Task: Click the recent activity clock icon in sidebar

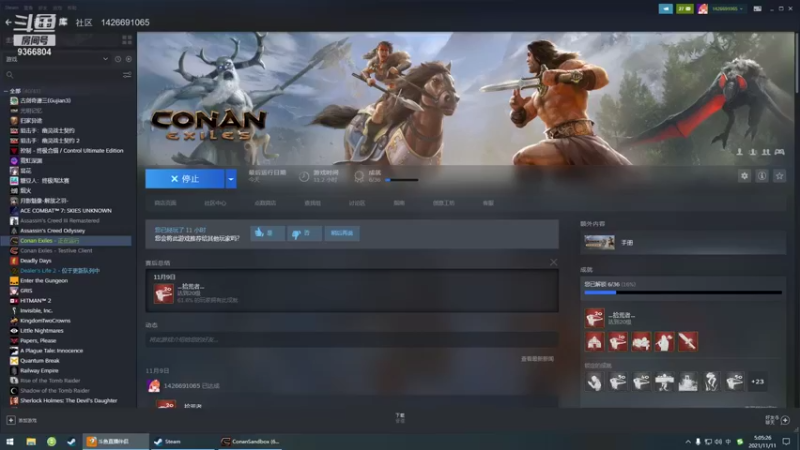Action: coord(118,59)
